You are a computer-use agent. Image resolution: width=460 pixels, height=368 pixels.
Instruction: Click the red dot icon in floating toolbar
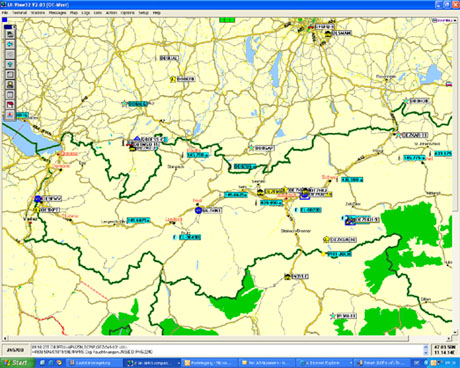pos(10,115)
